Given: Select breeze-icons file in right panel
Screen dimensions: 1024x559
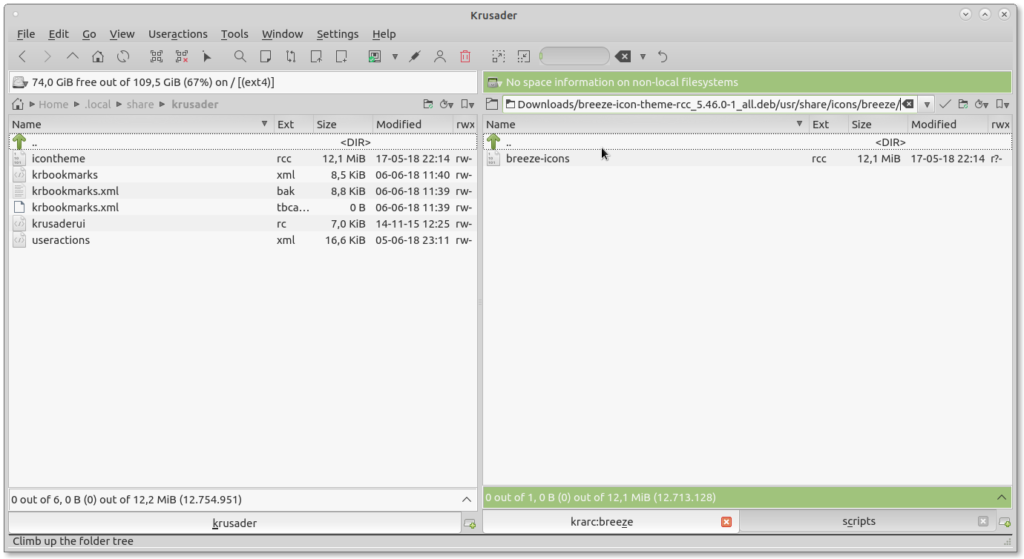Looking at the screenshot, I should [747, 159].
